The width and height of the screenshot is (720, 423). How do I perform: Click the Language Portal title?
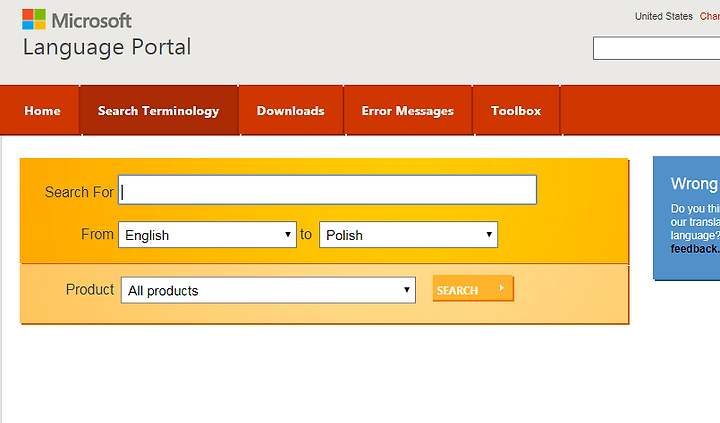107,47
